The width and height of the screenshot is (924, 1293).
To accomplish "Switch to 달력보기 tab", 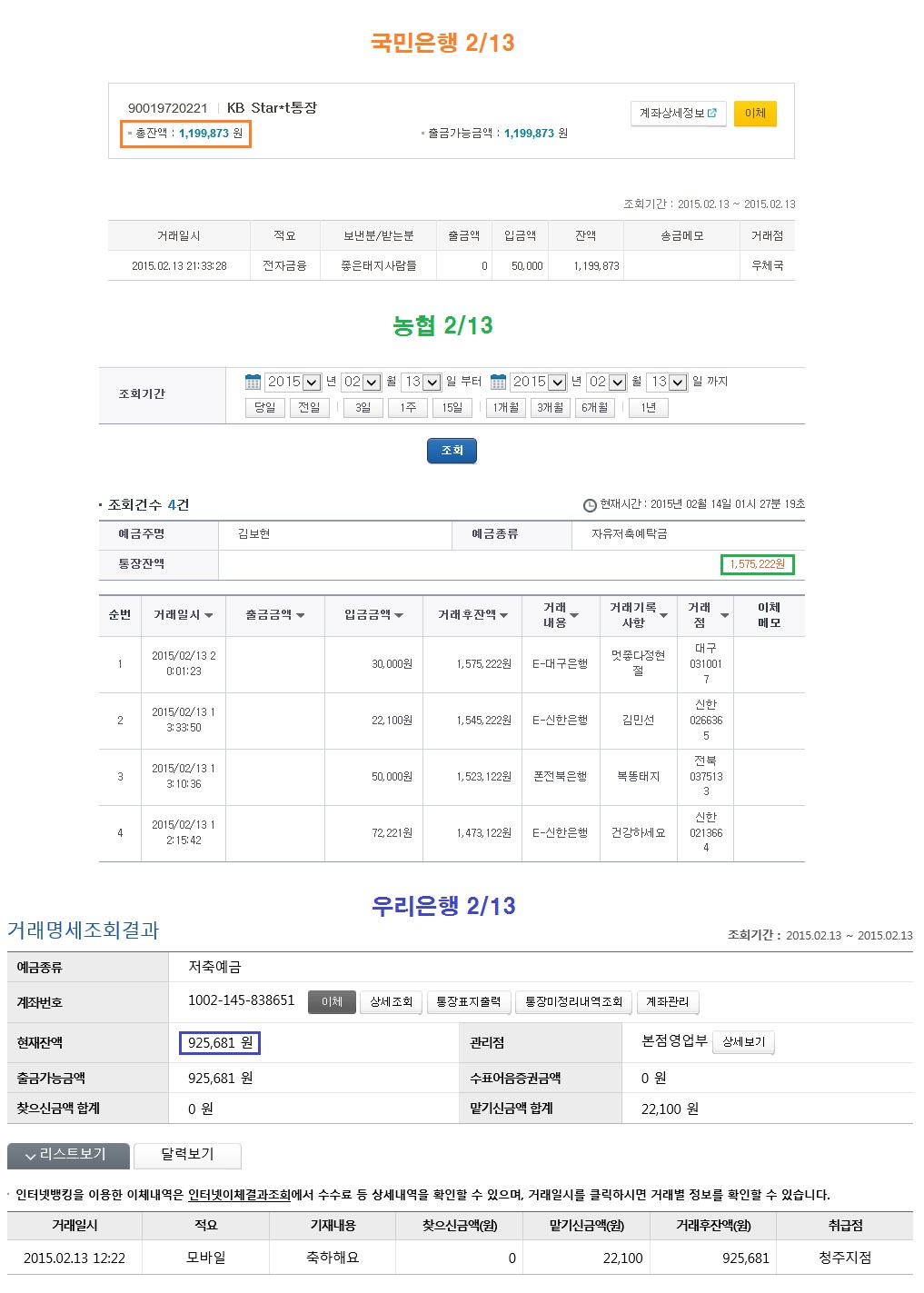I will click(187, 1154).
